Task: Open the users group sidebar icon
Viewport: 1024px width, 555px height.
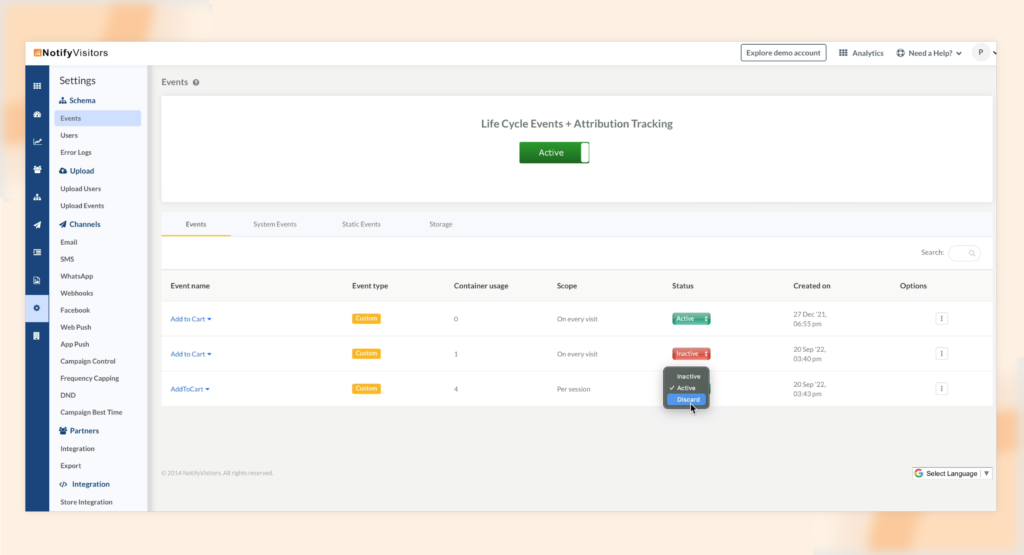Action: coord(37,170)
